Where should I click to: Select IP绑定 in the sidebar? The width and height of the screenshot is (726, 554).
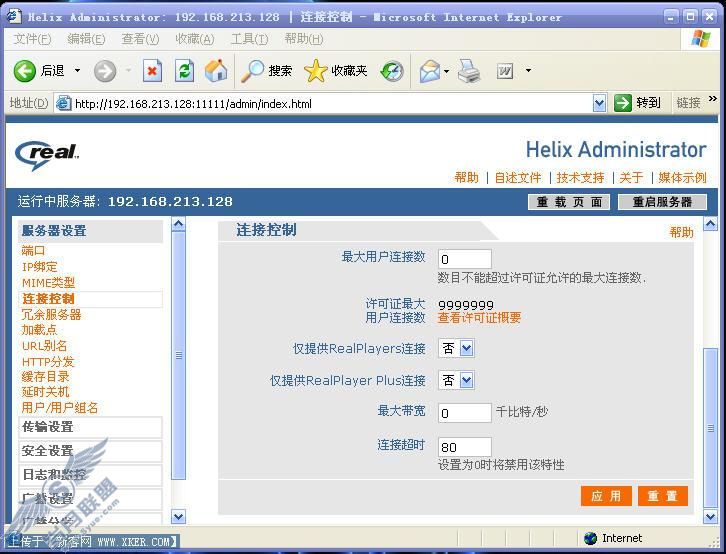39,267
